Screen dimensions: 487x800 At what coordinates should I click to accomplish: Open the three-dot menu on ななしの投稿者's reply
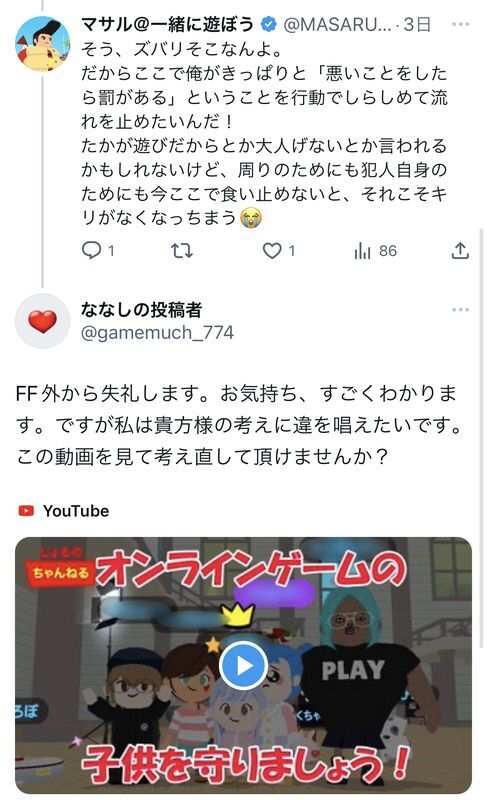click(460, 309)
